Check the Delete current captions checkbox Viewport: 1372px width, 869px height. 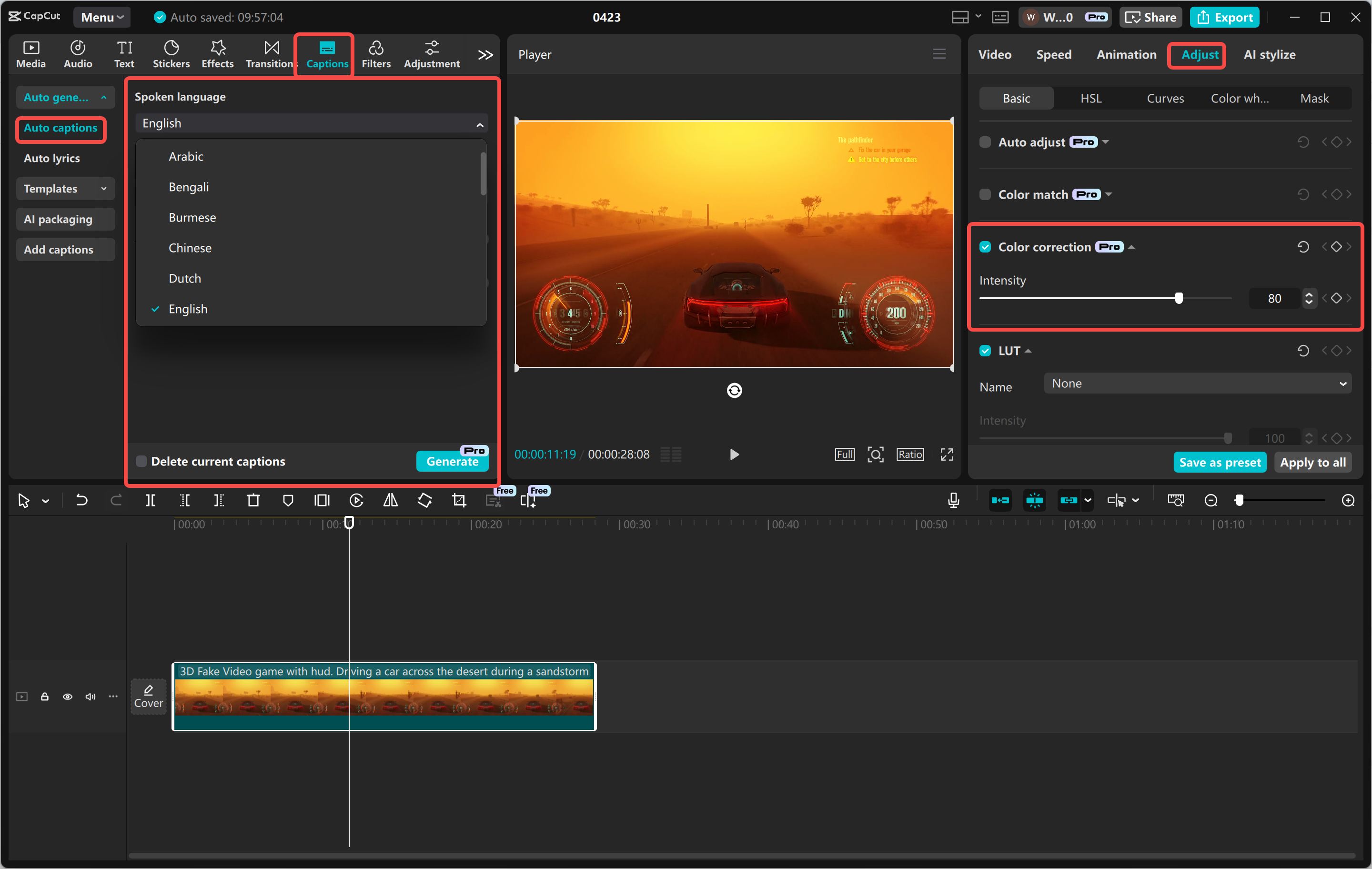(141, 461)
